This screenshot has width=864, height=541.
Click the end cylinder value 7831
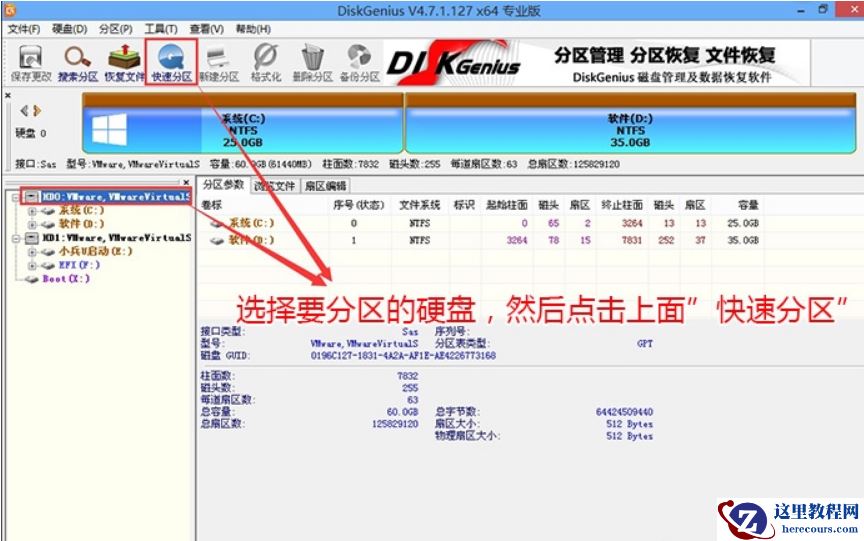[632, 240]
